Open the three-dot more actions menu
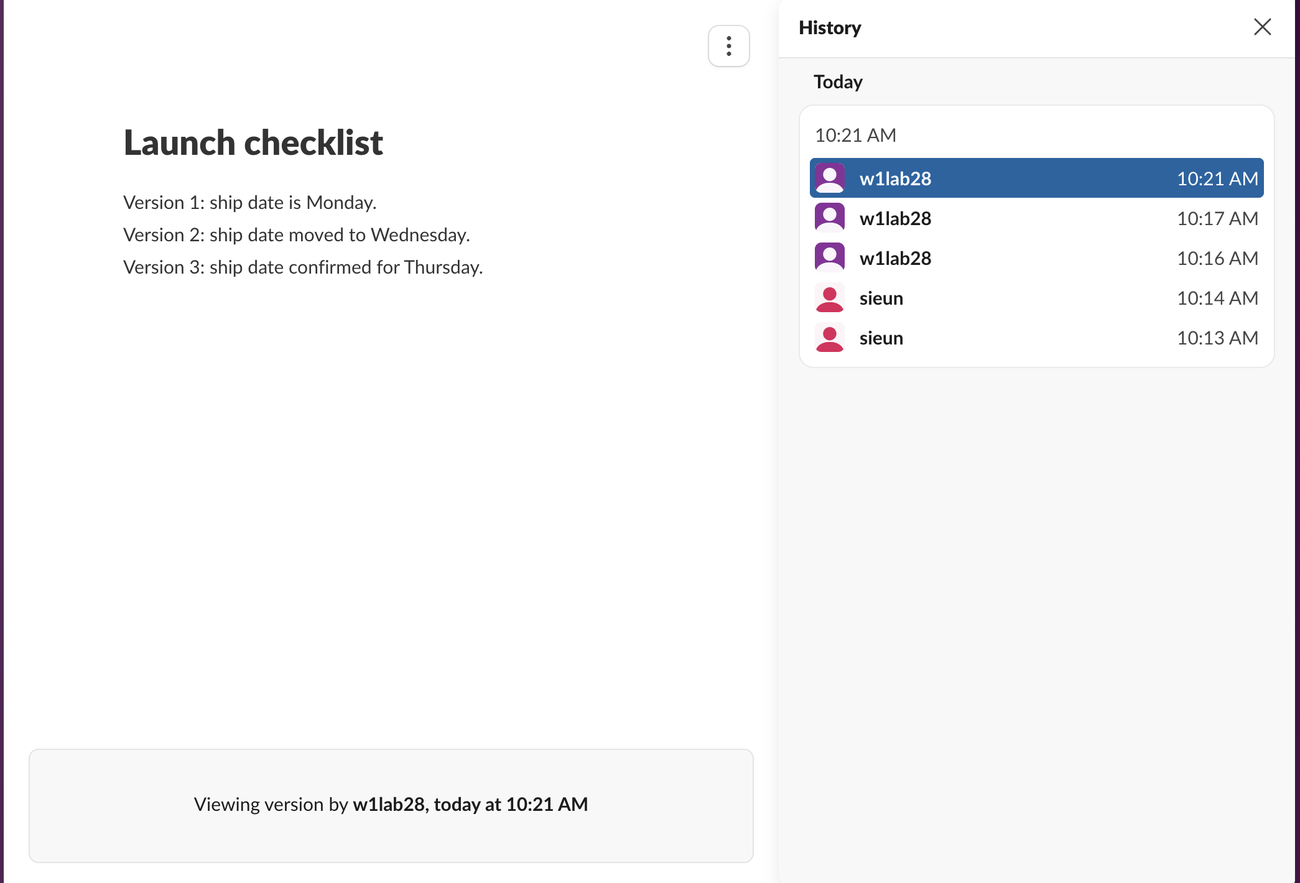 729,46
